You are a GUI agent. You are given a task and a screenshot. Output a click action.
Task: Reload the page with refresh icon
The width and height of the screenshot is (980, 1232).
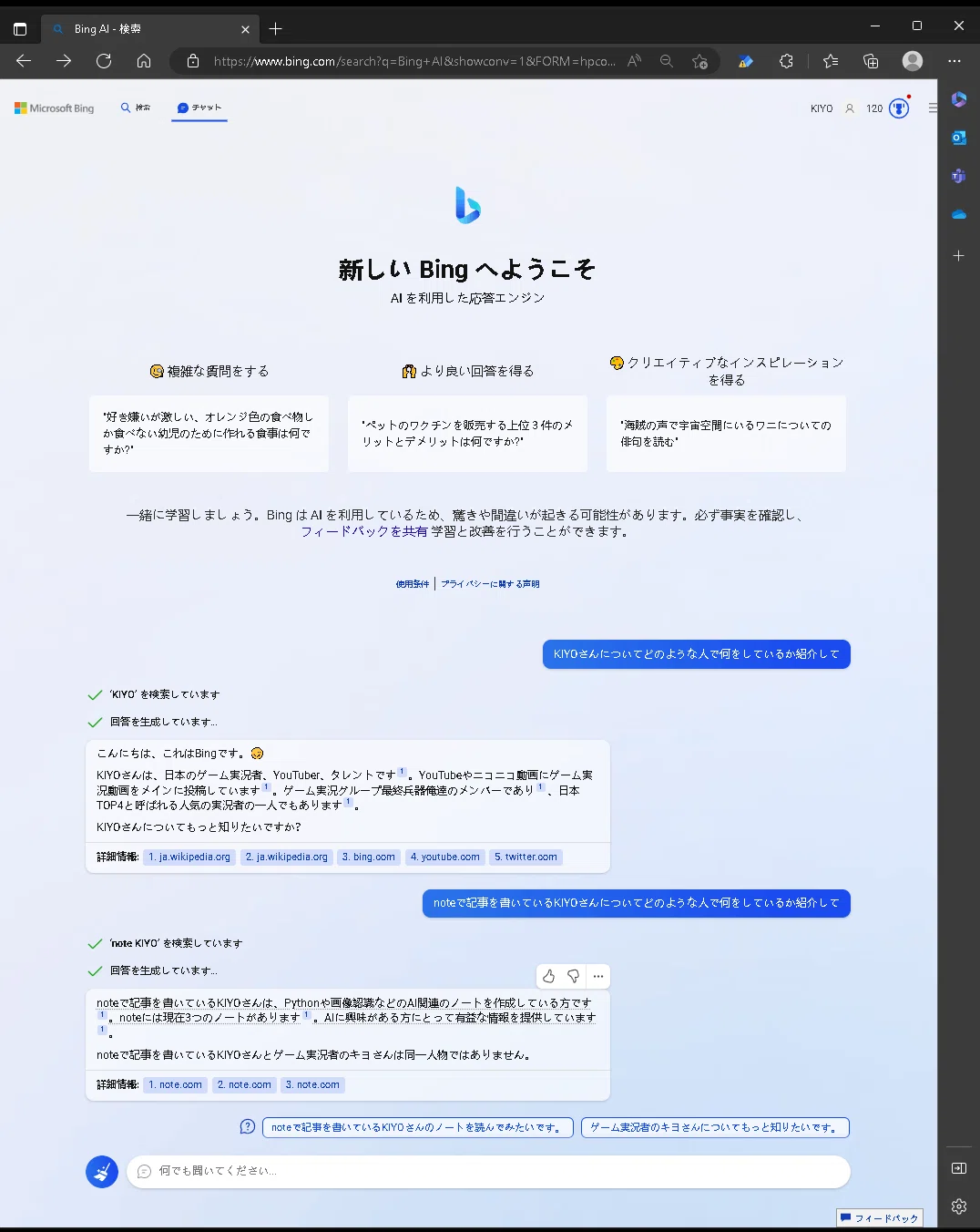click(x=104, y=61)
